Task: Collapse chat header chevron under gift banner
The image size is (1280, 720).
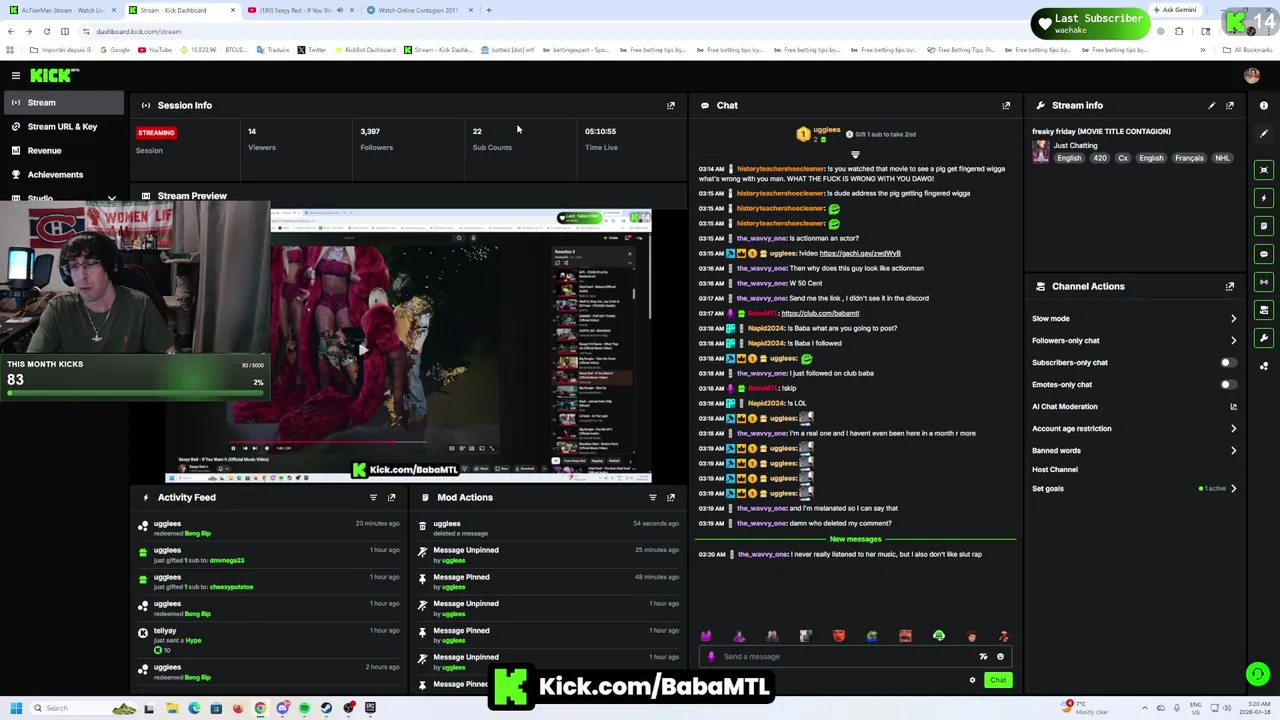Action: click(x=855, y=155)
